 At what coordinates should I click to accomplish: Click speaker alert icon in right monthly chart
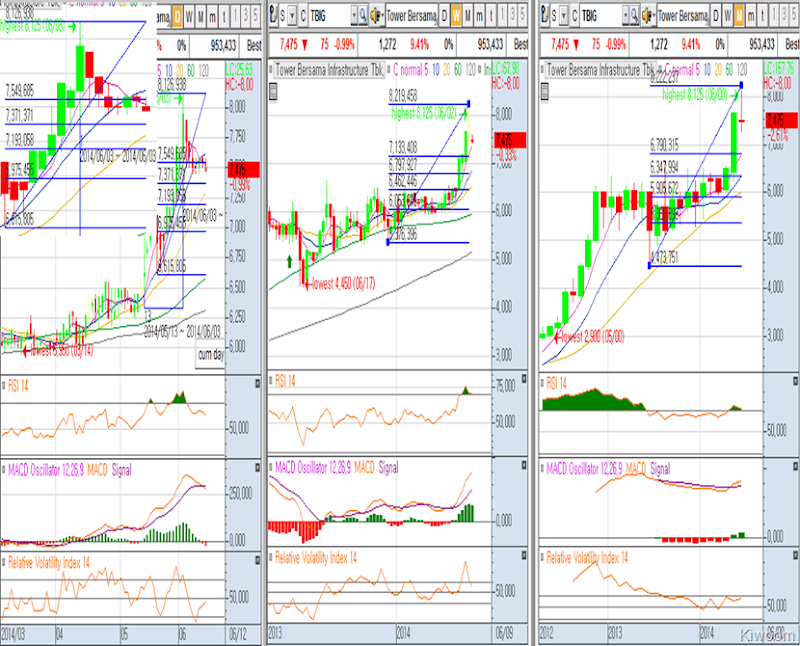pyautogui.click(x=648, y=16)
